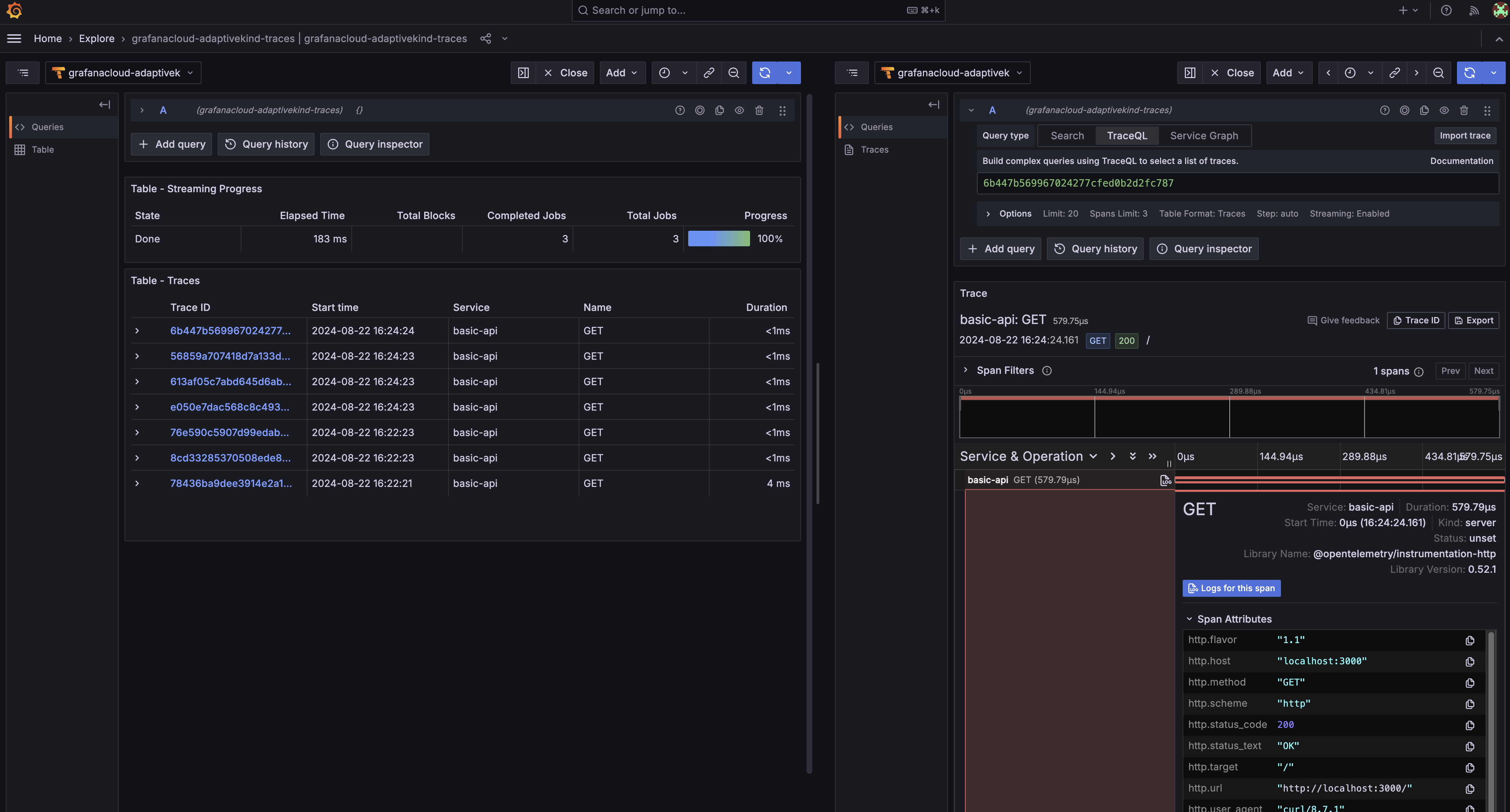The width and height of the screenshot is (1510, 812).
Task: Click Logs for this span button
Action: pos(1231,589)
